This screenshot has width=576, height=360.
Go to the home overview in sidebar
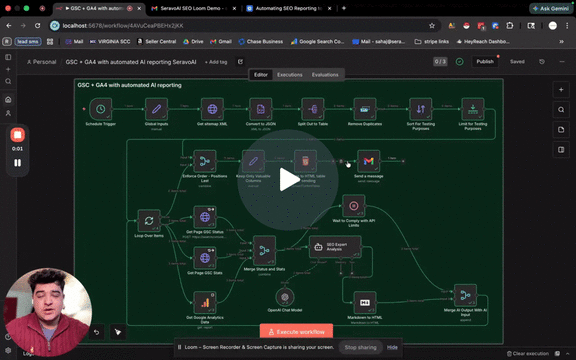click(x=8, y=100)
